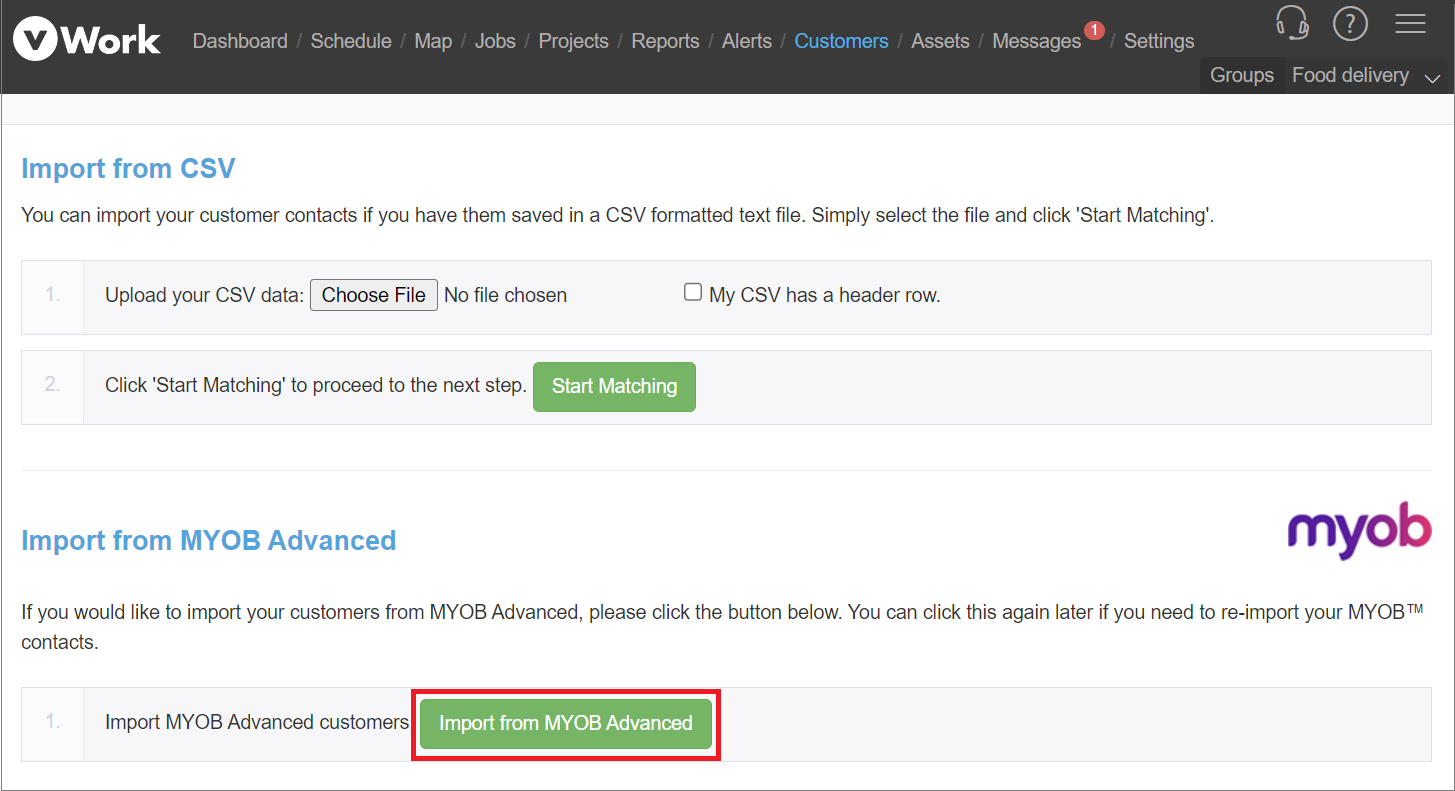Click the Start Matching button

pos(614,386)
